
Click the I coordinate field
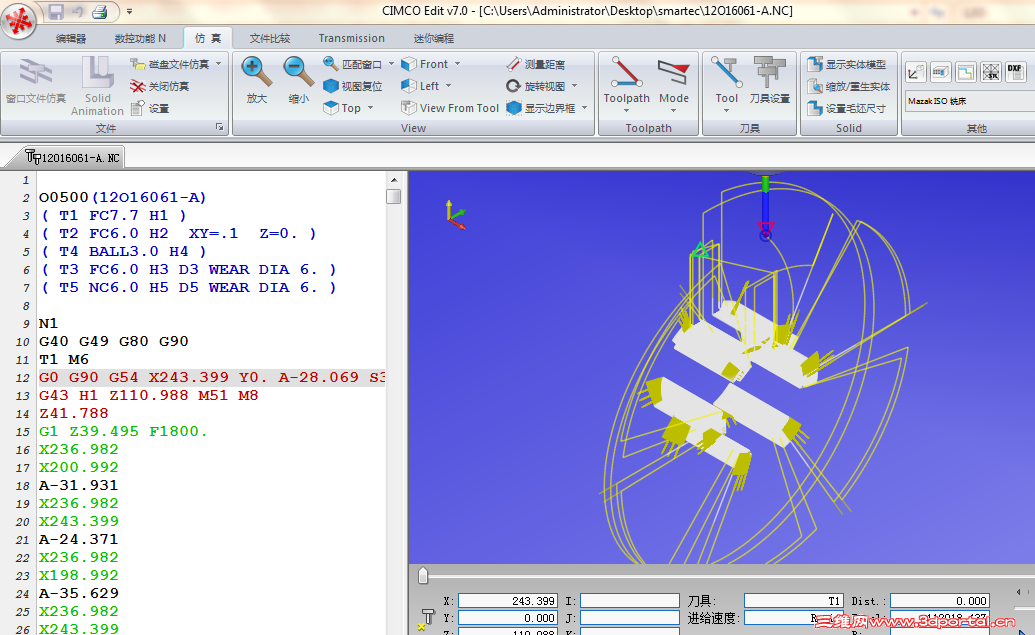pos(630,601)
